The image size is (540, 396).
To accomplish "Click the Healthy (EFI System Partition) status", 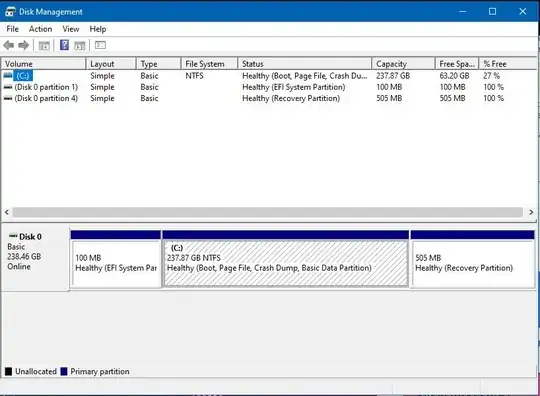I will tap(294, 87).
